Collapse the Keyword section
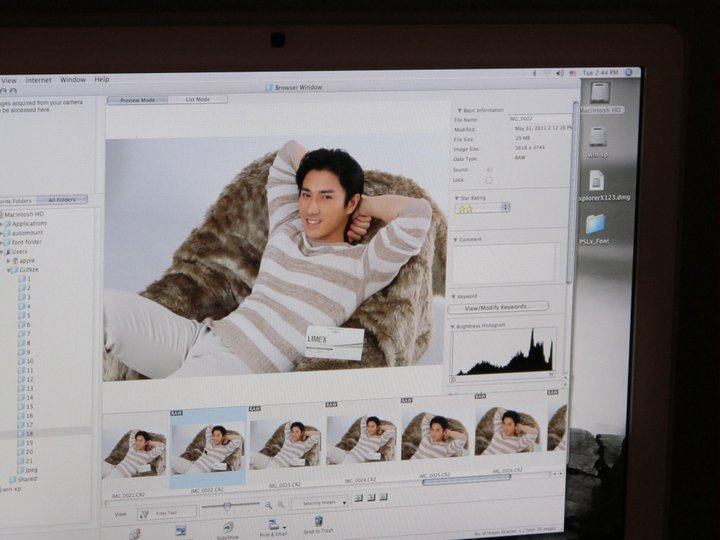 (x=454, y=297)
